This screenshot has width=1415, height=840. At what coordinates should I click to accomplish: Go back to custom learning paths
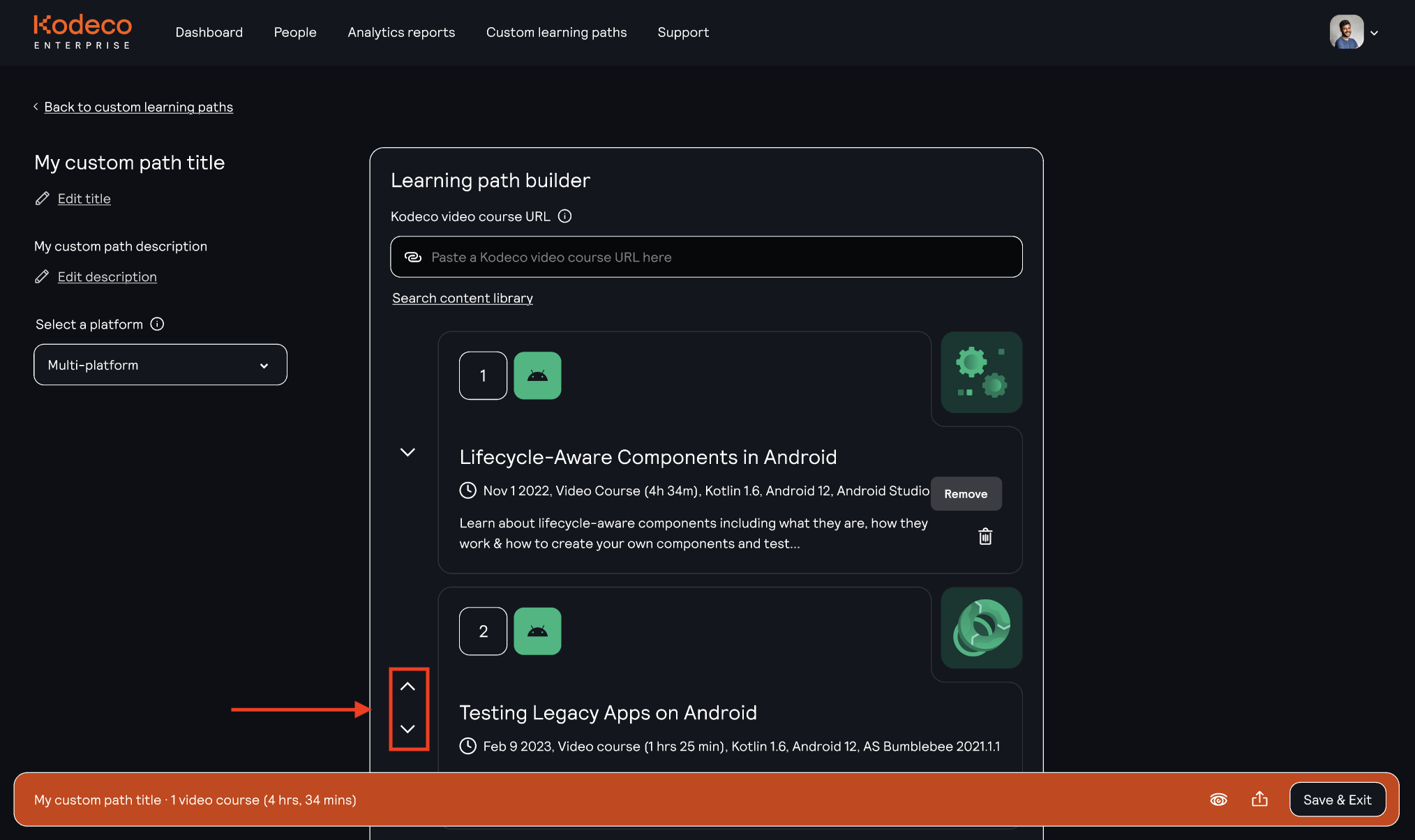(x=138, y=107)
